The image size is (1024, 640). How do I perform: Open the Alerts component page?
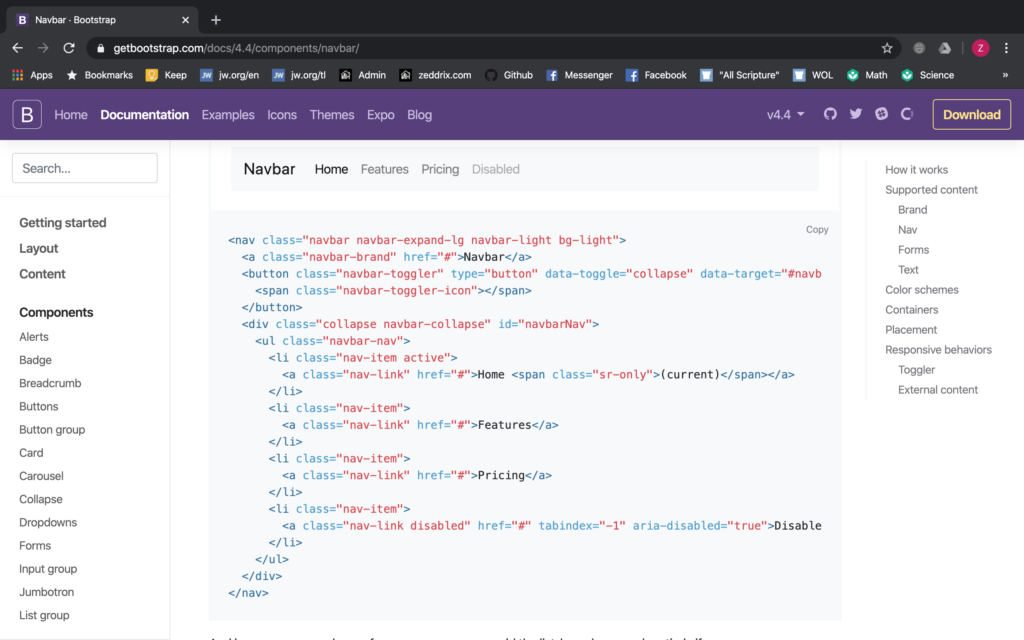pos(34,337)
